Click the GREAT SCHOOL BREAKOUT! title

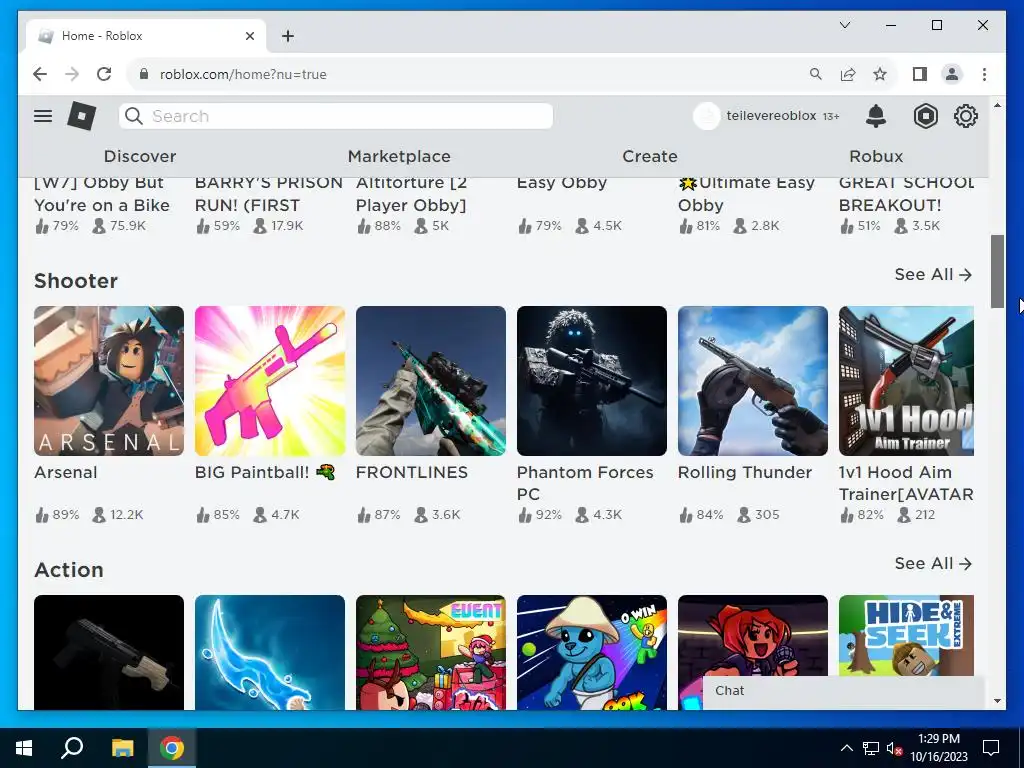point(906,194)
